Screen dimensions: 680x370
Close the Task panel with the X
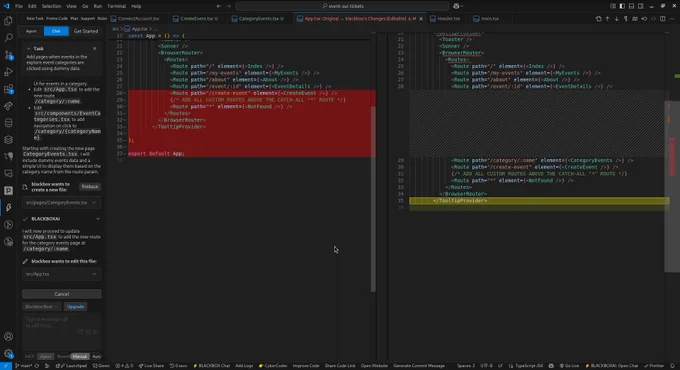click(95, 49)
